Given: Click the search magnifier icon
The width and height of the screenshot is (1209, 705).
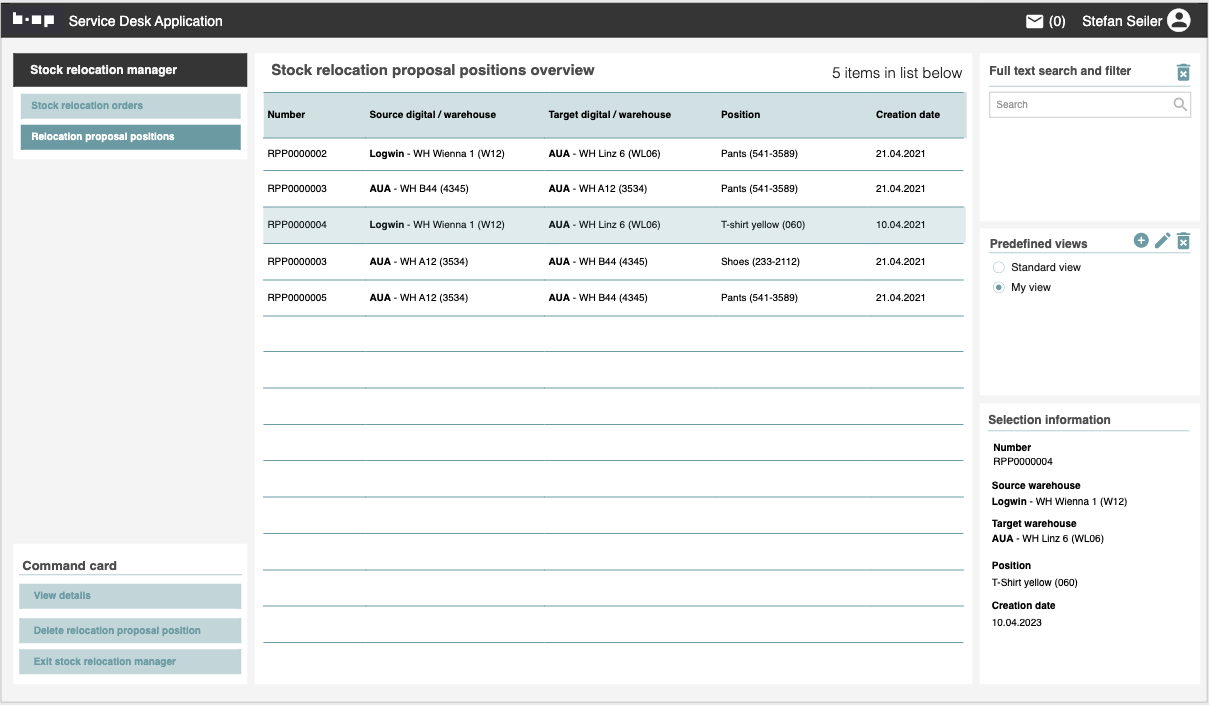Looking at the screenshot, I should point(1180,104).
